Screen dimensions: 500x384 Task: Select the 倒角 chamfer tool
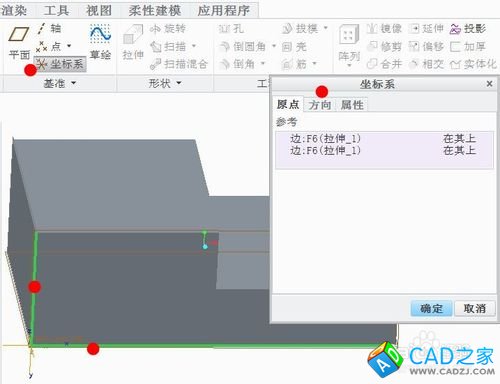[x=238, y=63]
